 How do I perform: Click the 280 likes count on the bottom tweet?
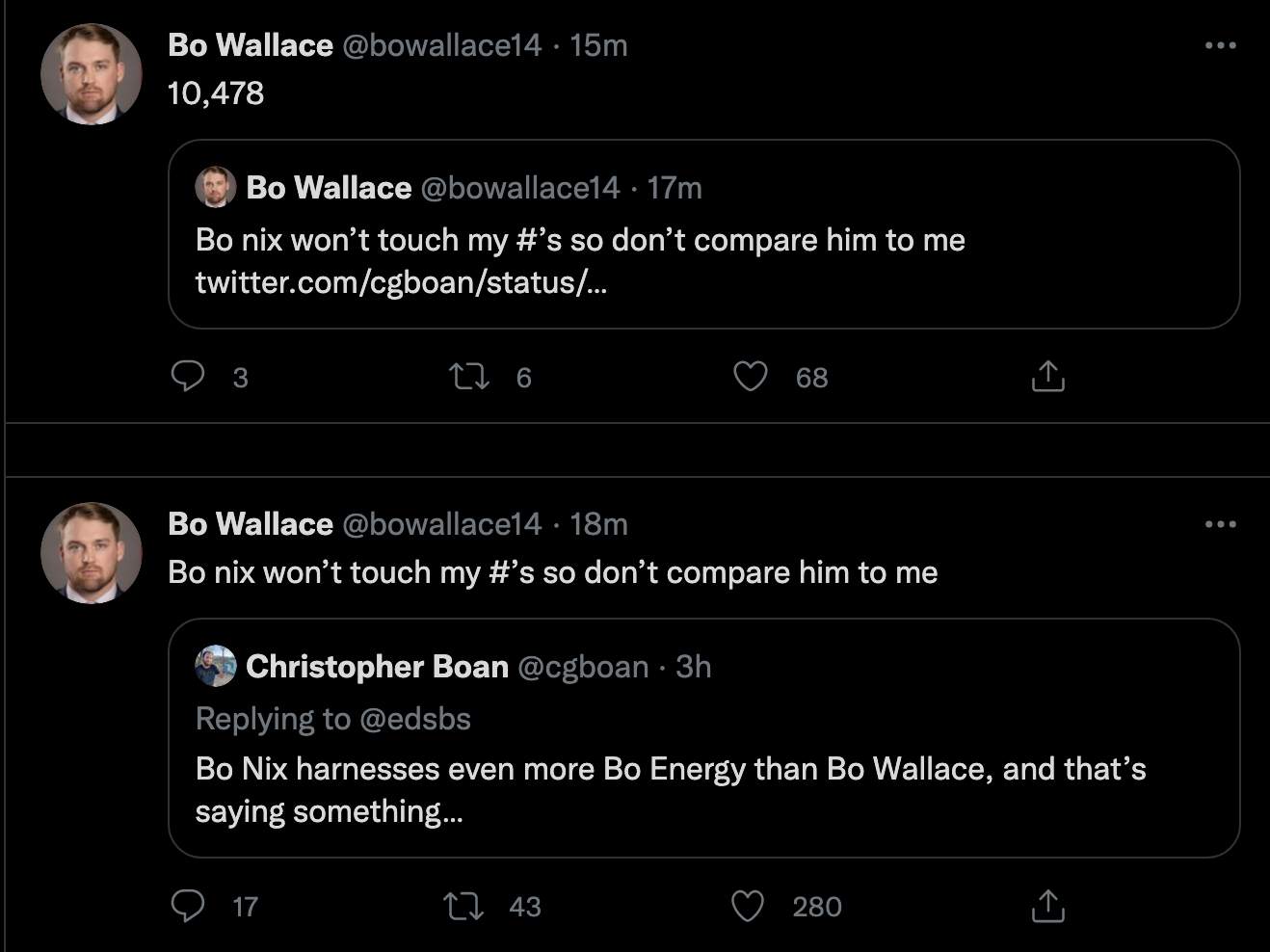816,907
